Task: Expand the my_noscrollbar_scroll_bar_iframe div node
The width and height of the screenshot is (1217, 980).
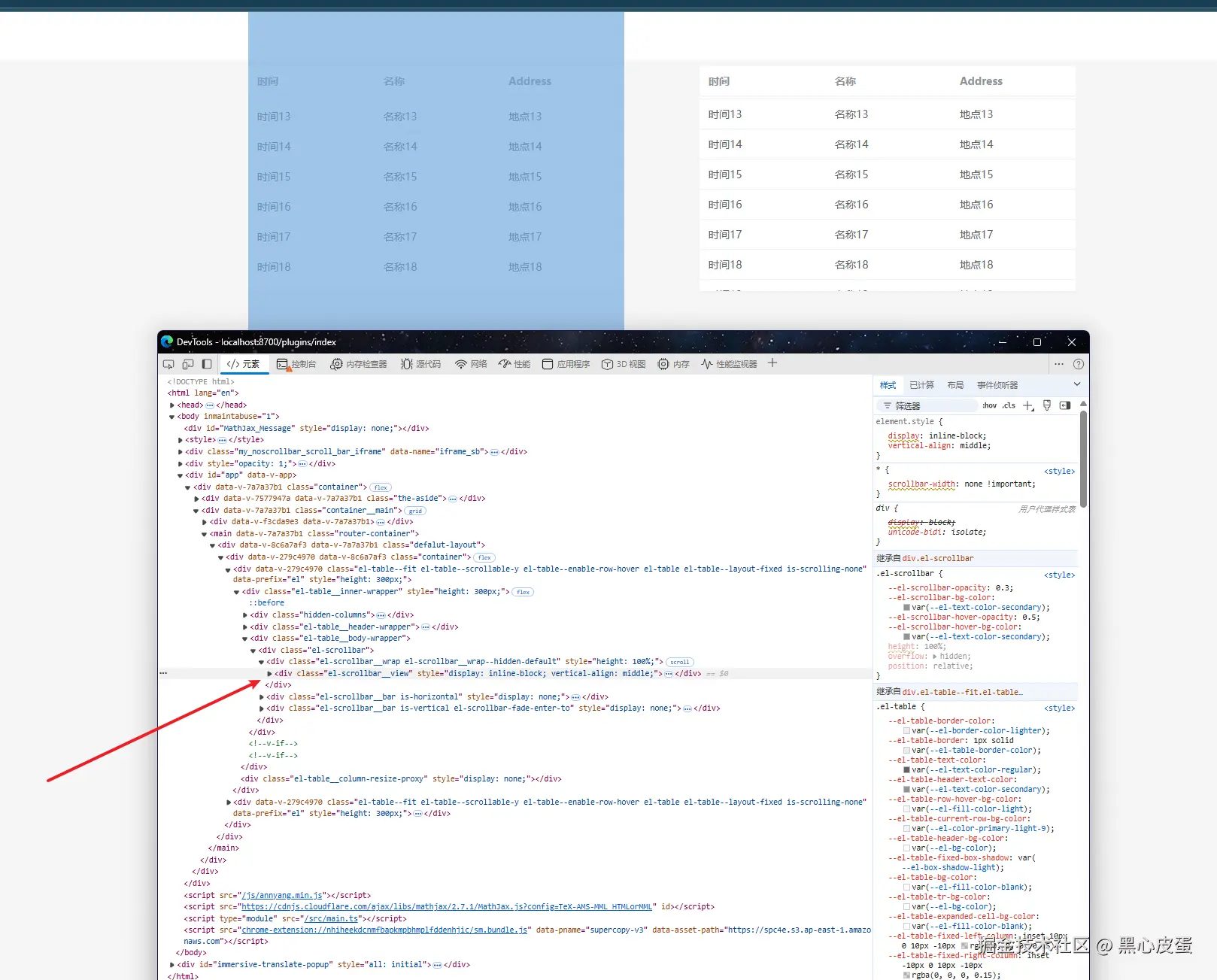Action: tap(181, 452)
